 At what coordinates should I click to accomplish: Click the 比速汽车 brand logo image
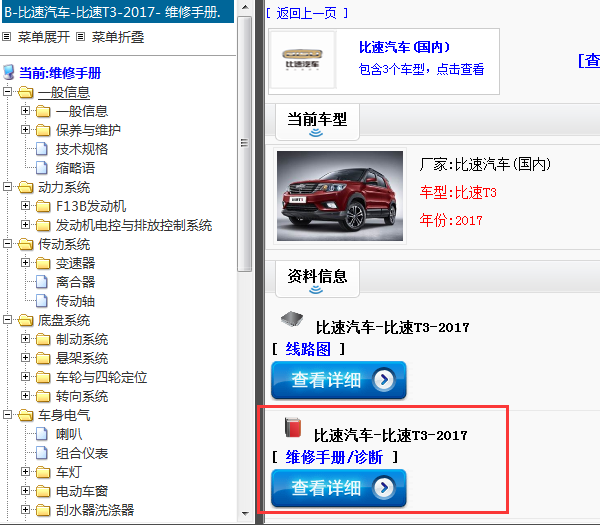click(302, 60)
